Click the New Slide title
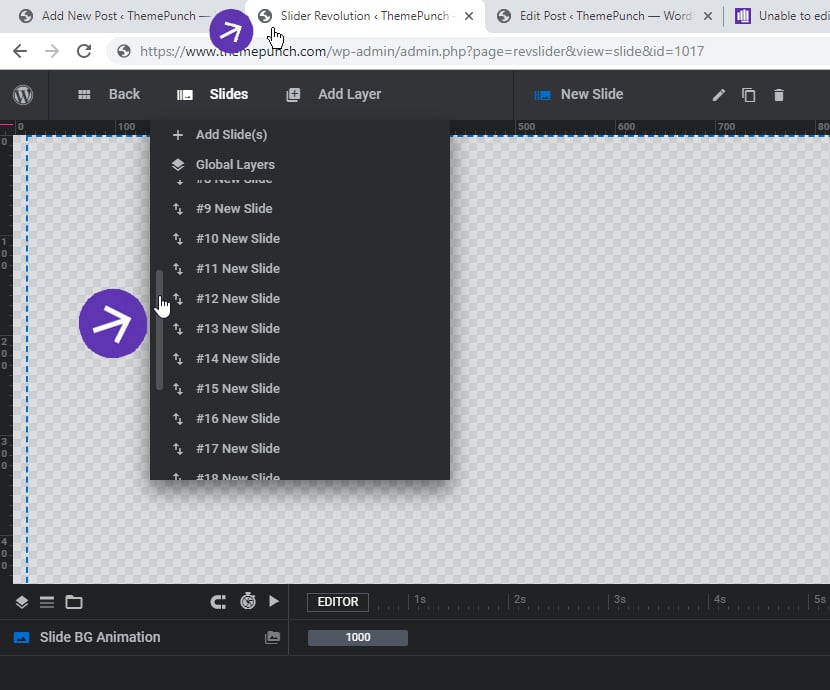This screenshot has height=690, width=830. click(x=592, y=94)
